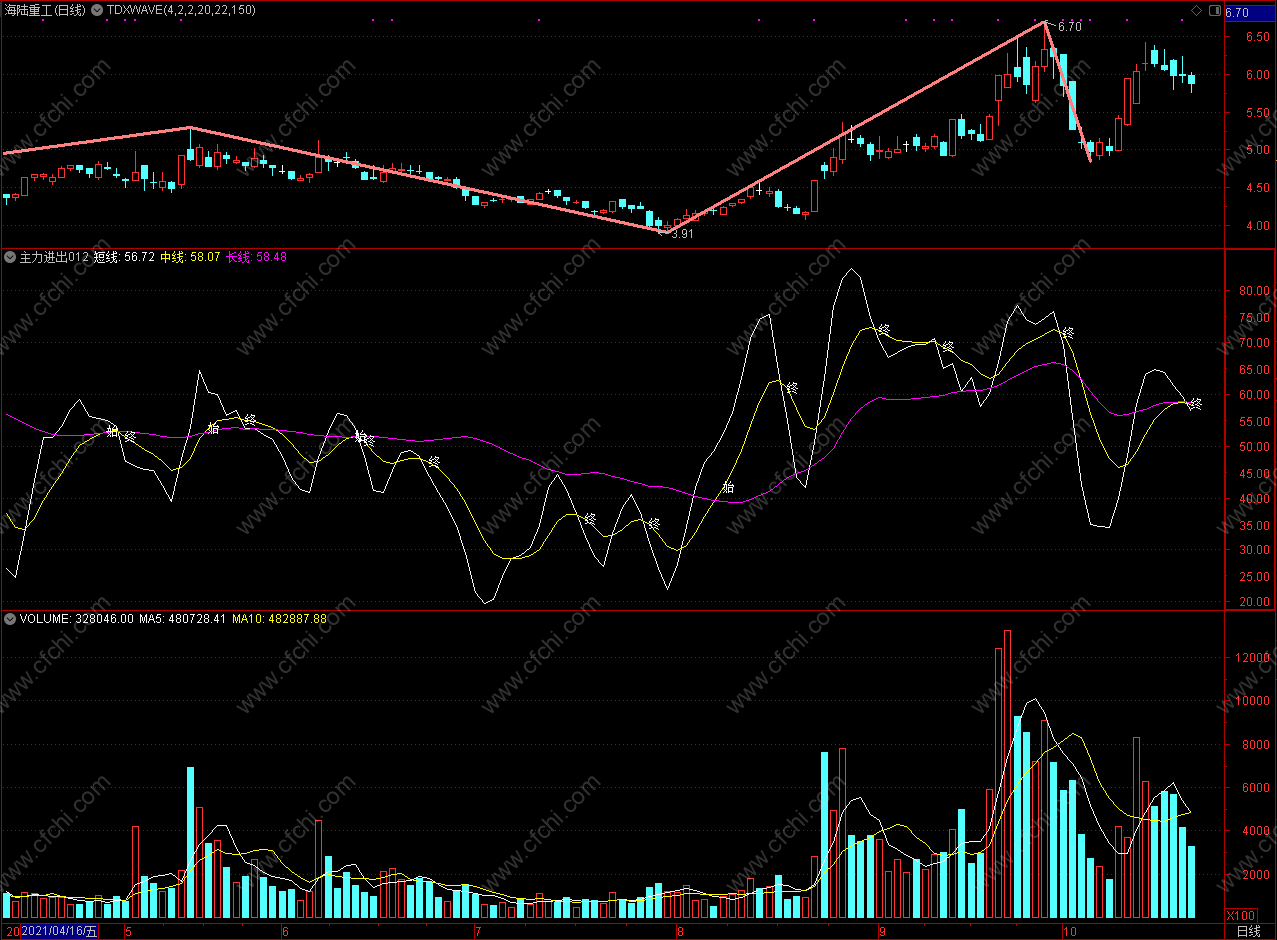Click the VOLUME: 328046.00 label
This screenshot has height=940, width=1277.
pyautogui.click(x=76, y=619)
